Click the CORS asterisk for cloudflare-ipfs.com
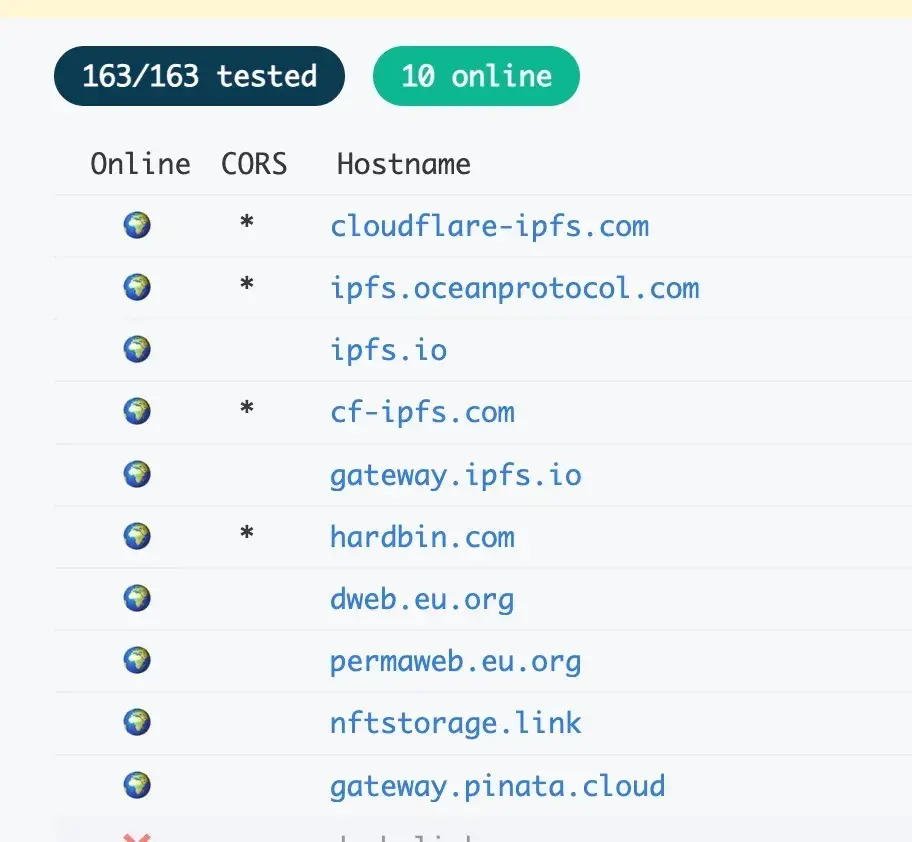Viewport: 912px width, 842px height. pos(247,222)
